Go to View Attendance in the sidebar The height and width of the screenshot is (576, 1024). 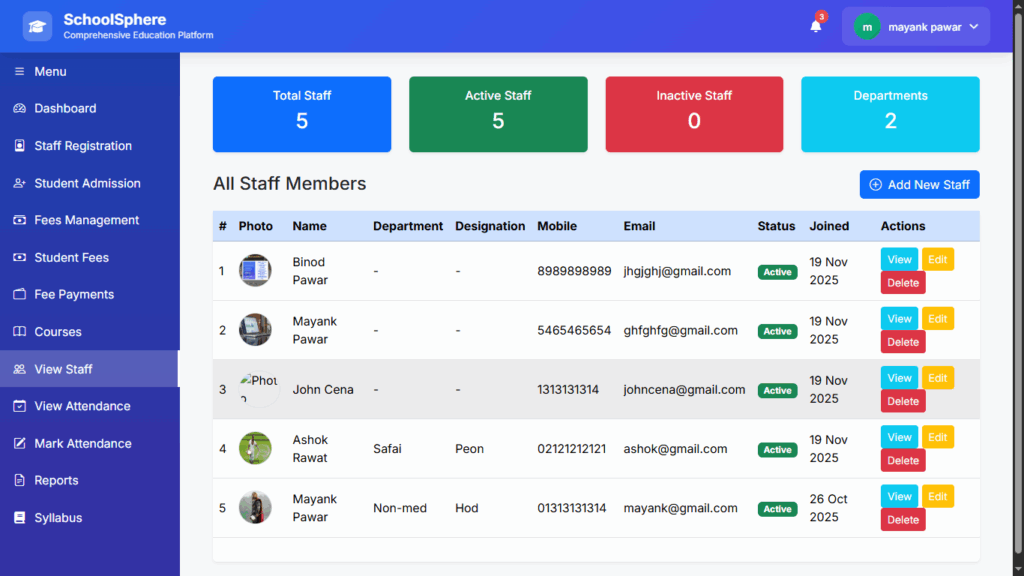coord(82,406)
